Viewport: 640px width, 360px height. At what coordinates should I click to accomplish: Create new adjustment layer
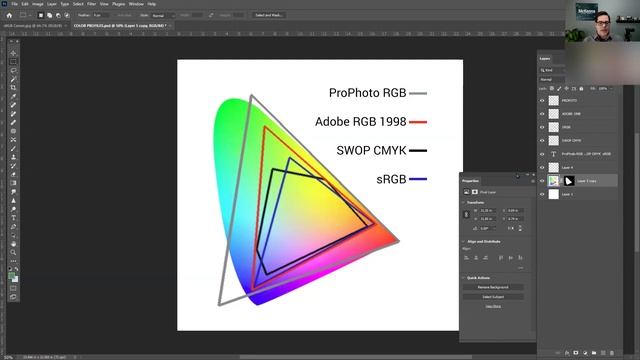click(x=585, y=353)
